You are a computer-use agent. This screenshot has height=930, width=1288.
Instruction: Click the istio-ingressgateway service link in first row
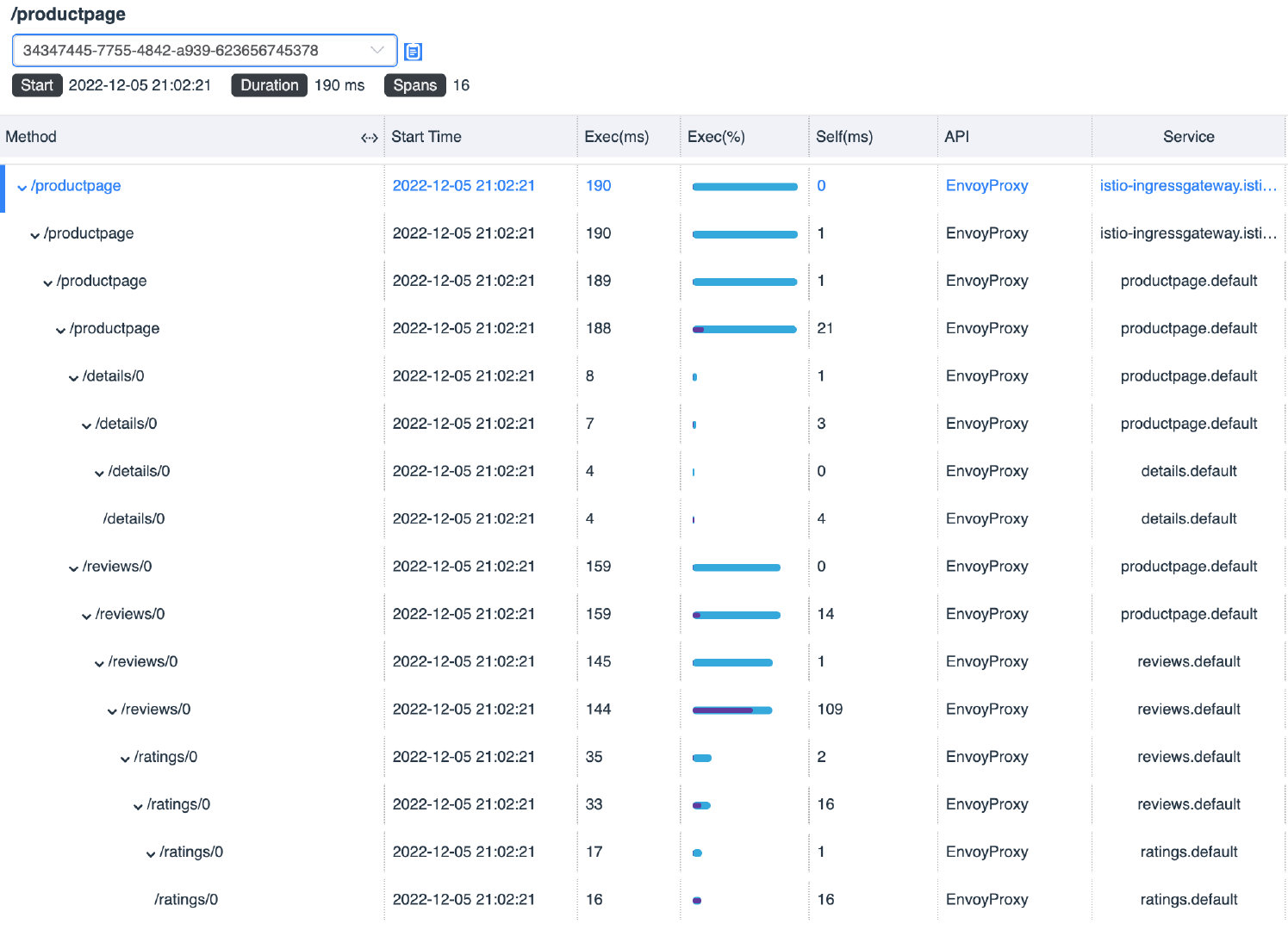click(1187, 186)
